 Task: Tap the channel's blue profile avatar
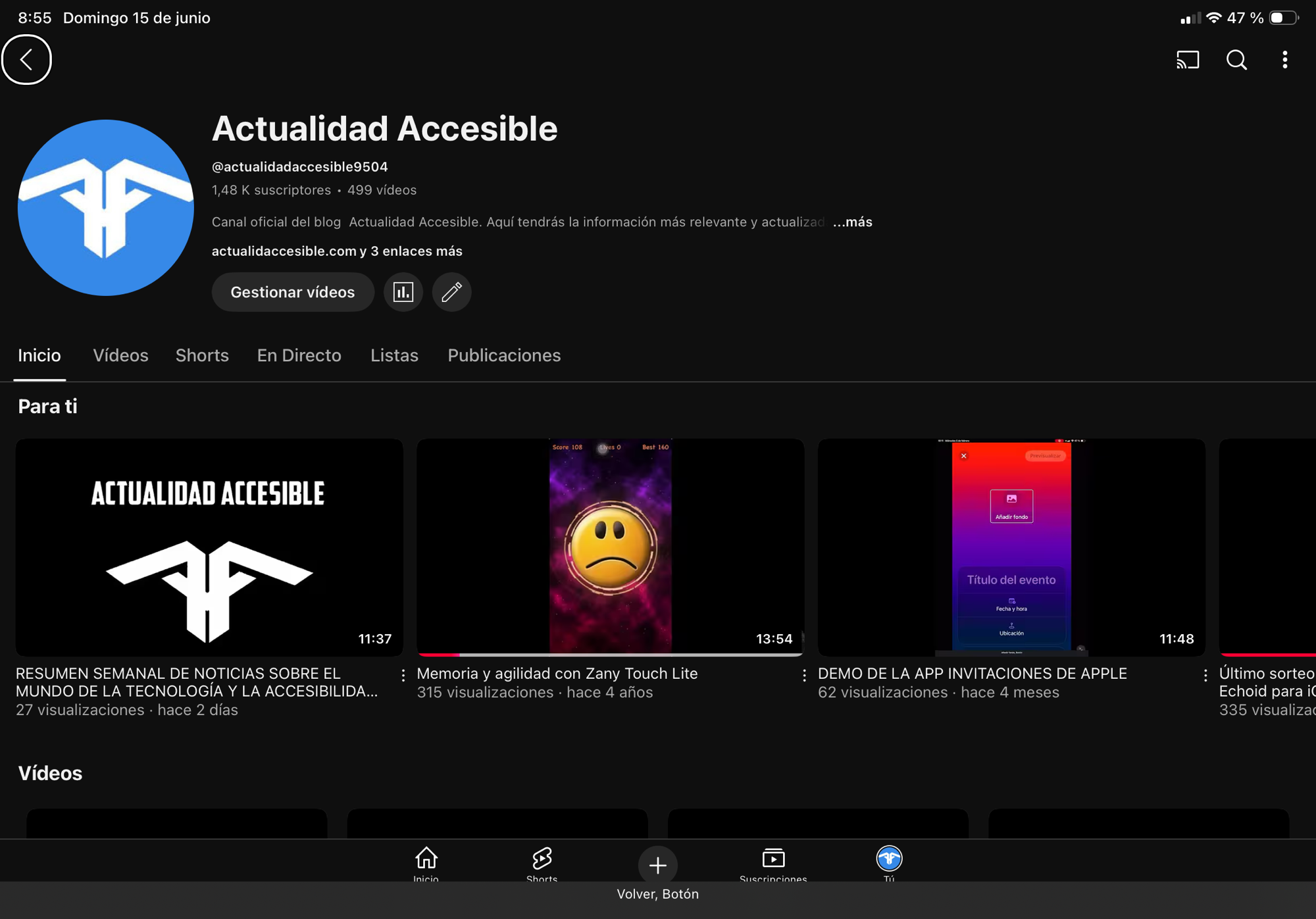[x=105, y=207]
